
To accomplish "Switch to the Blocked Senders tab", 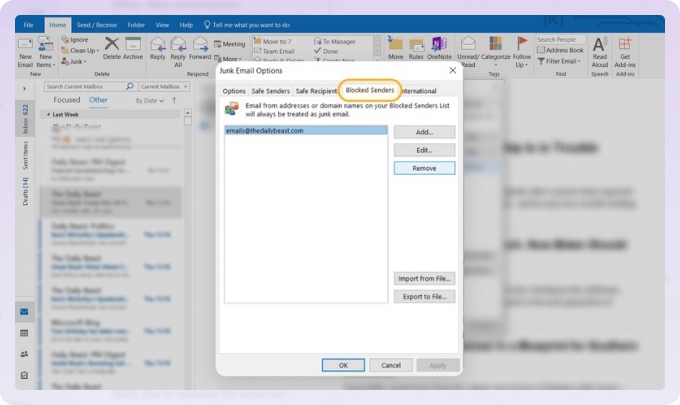I will point(369,90).
